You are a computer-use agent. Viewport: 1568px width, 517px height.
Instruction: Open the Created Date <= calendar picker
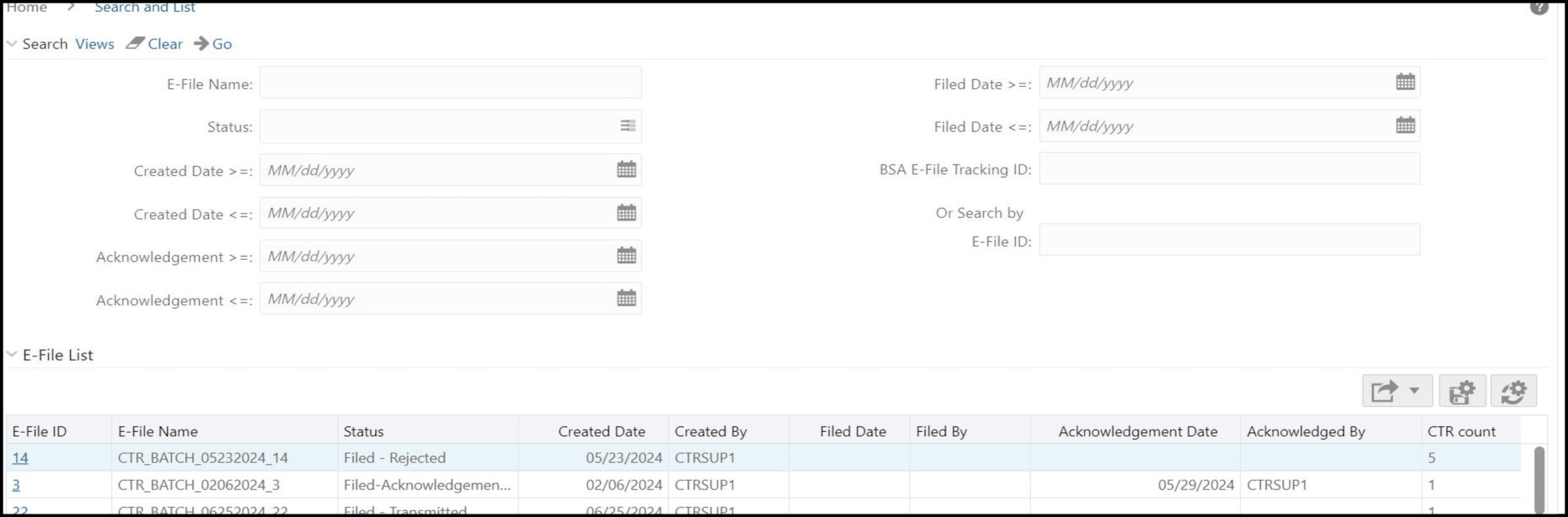click(x=626, y=212)
